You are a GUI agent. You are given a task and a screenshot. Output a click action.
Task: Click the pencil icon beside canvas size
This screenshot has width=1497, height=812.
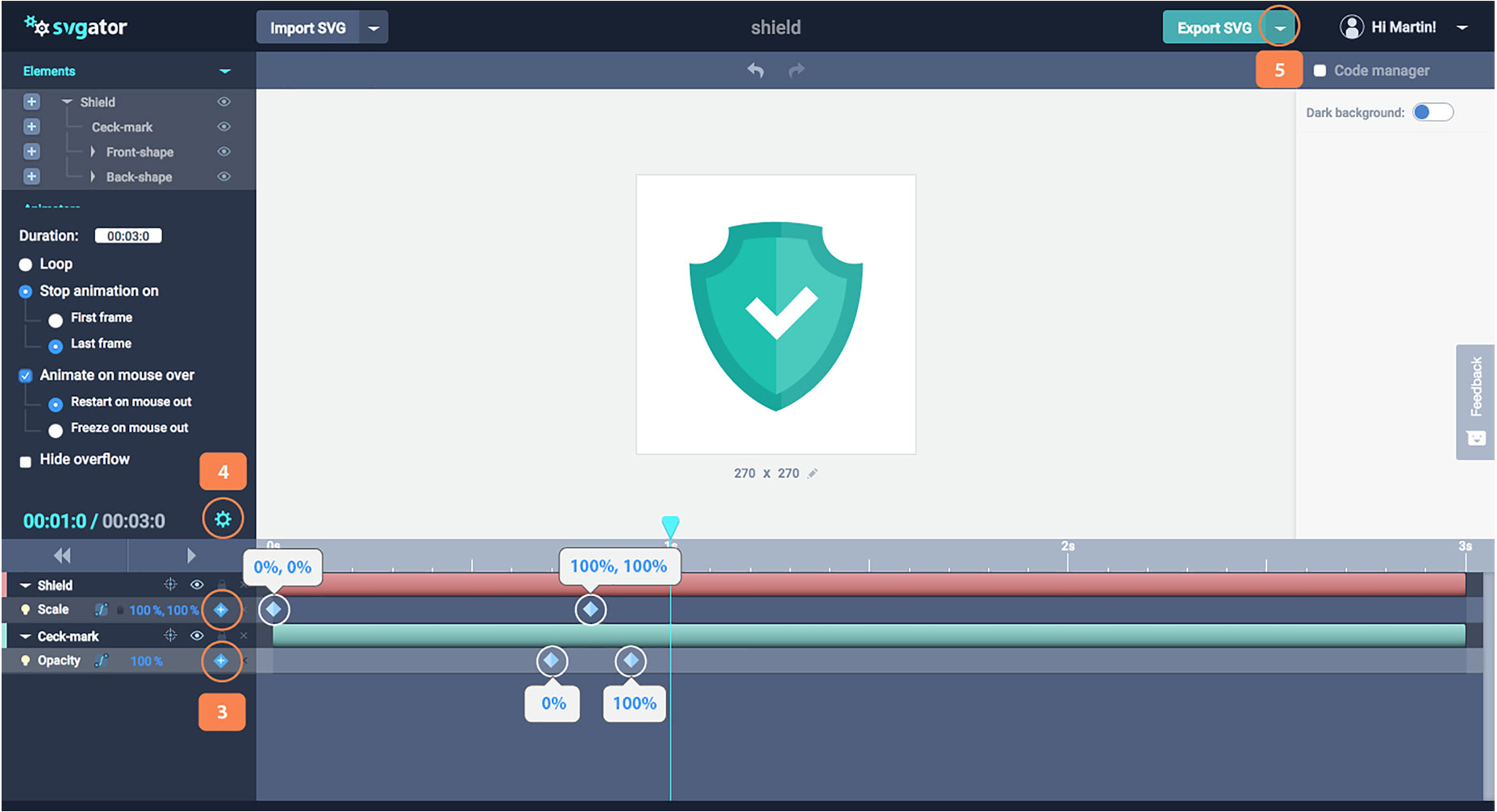(813, 474)
